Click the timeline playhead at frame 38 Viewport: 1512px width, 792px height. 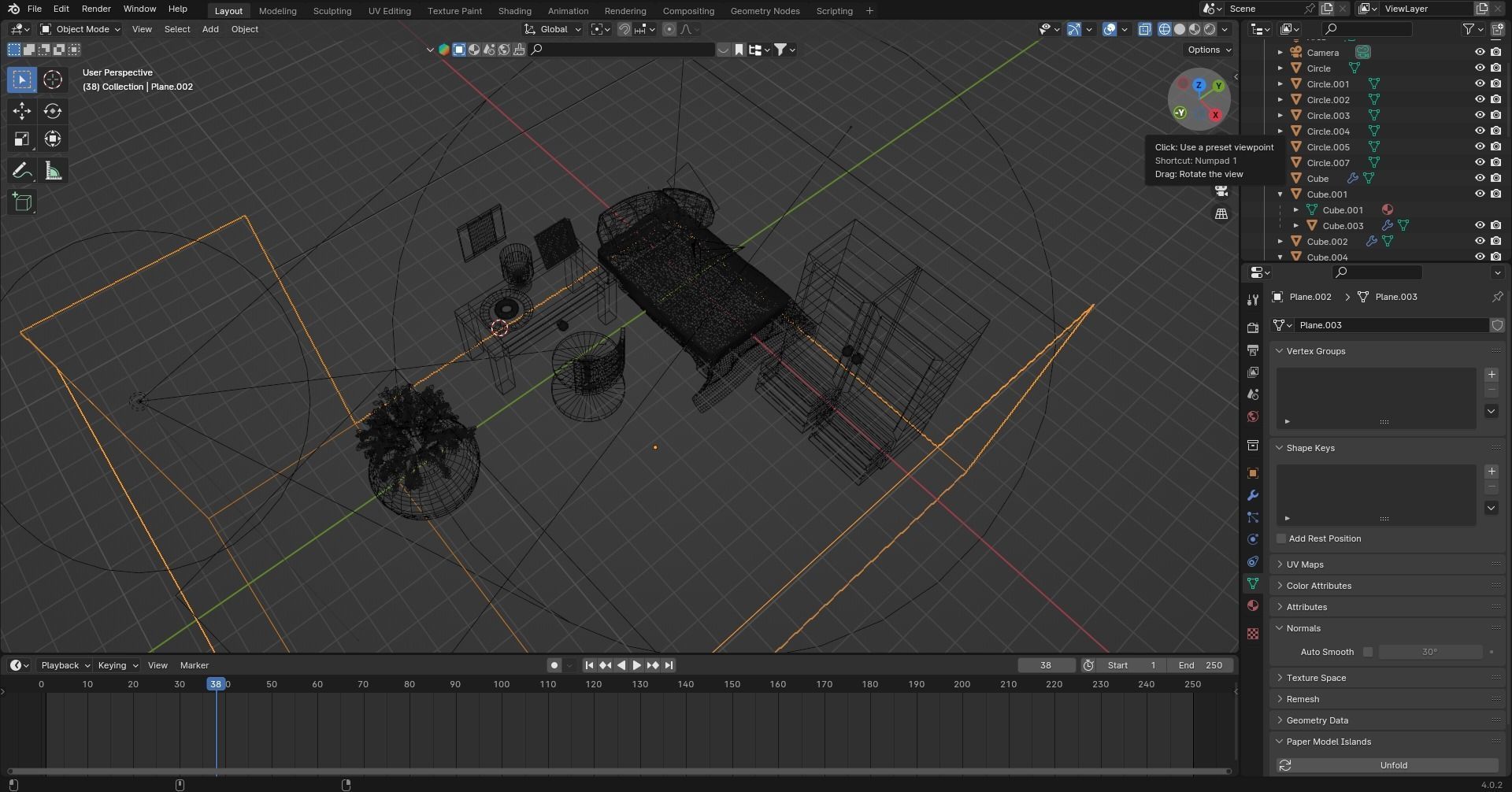215,684
